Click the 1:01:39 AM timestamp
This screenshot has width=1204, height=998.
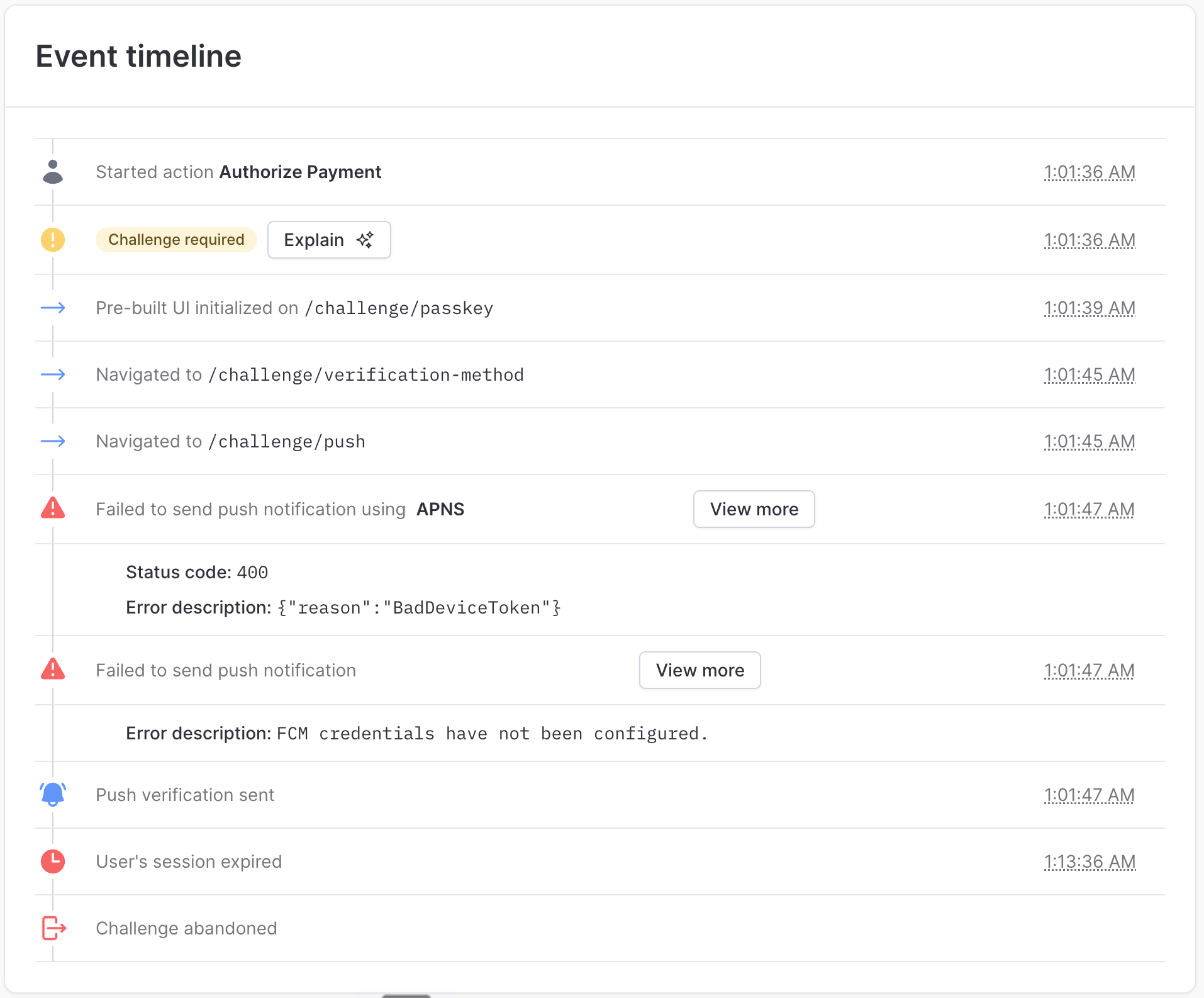[x=1090, y=308]
